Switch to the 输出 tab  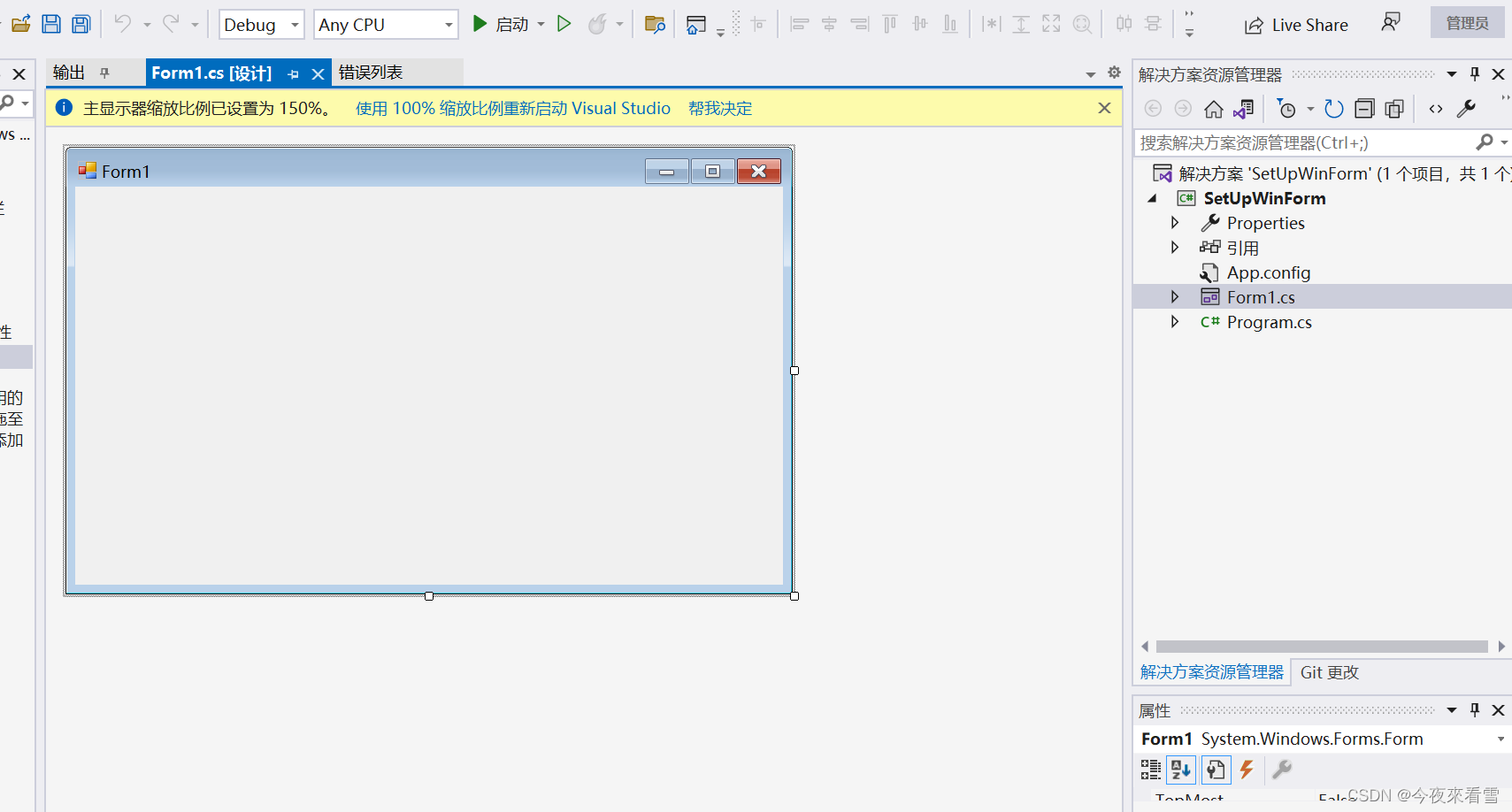69,73
